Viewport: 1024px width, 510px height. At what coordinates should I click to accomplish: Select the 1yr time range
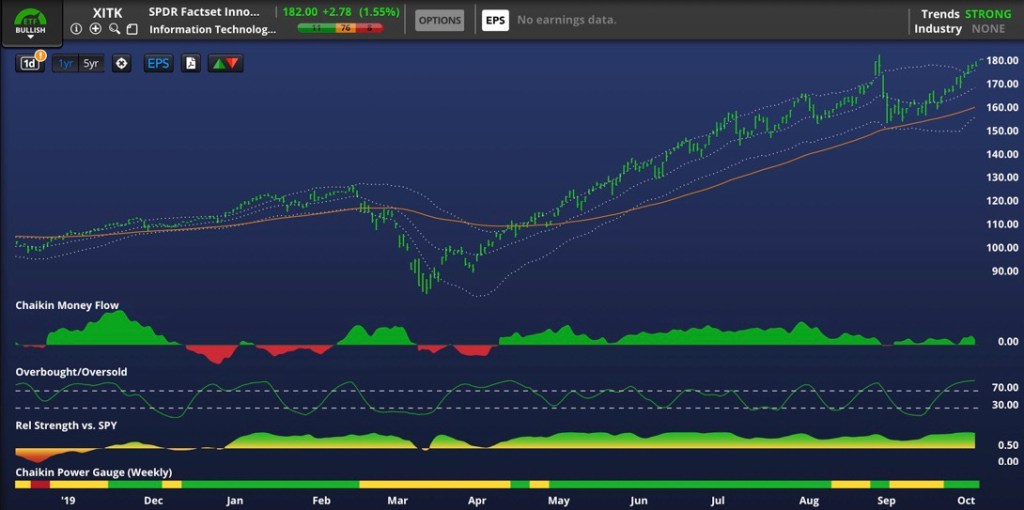(x=66, y=63)
